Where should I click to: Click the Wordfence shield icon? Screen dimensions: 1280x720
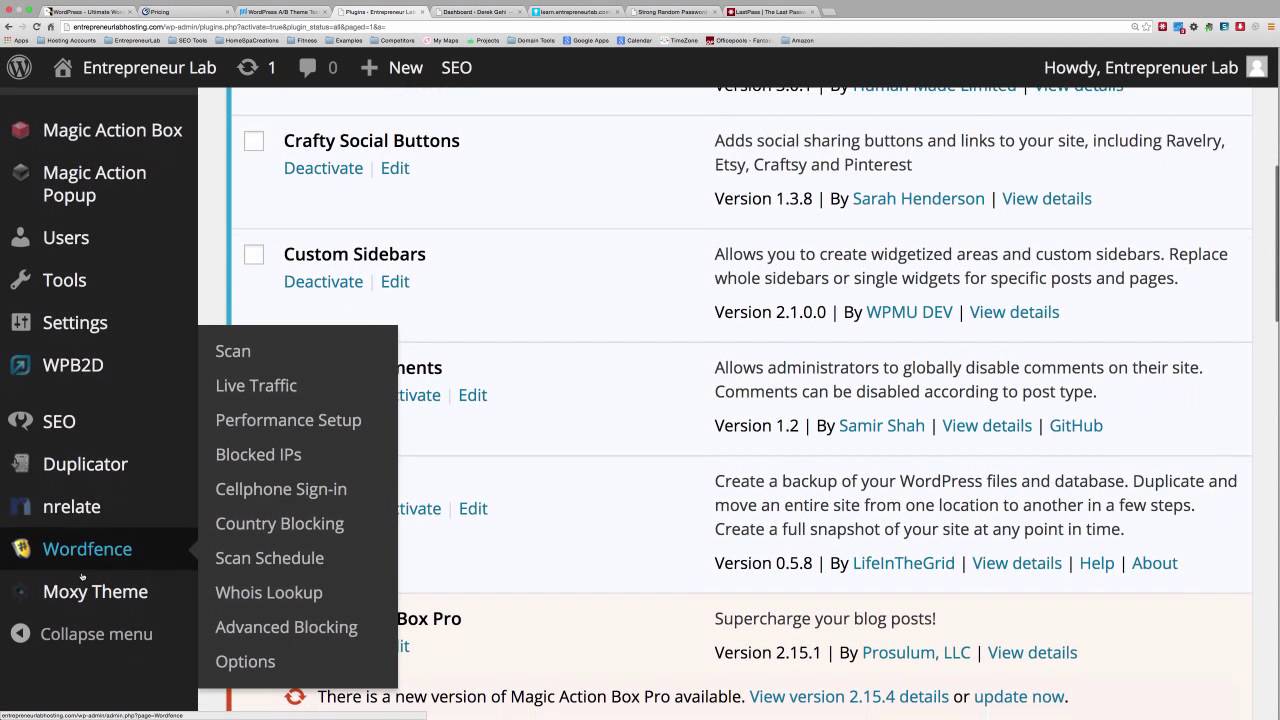[x=20, y=549]
